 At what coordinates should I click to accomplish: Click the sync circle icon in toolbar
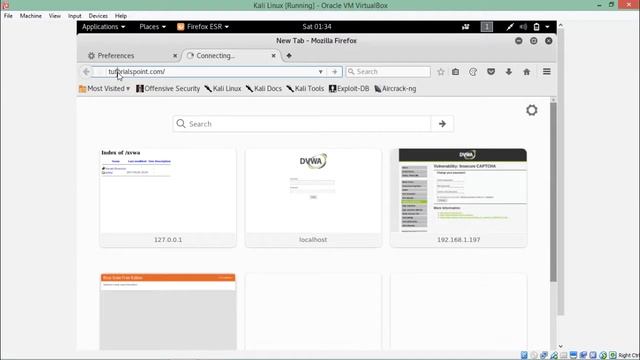click(x=473, y=72)
